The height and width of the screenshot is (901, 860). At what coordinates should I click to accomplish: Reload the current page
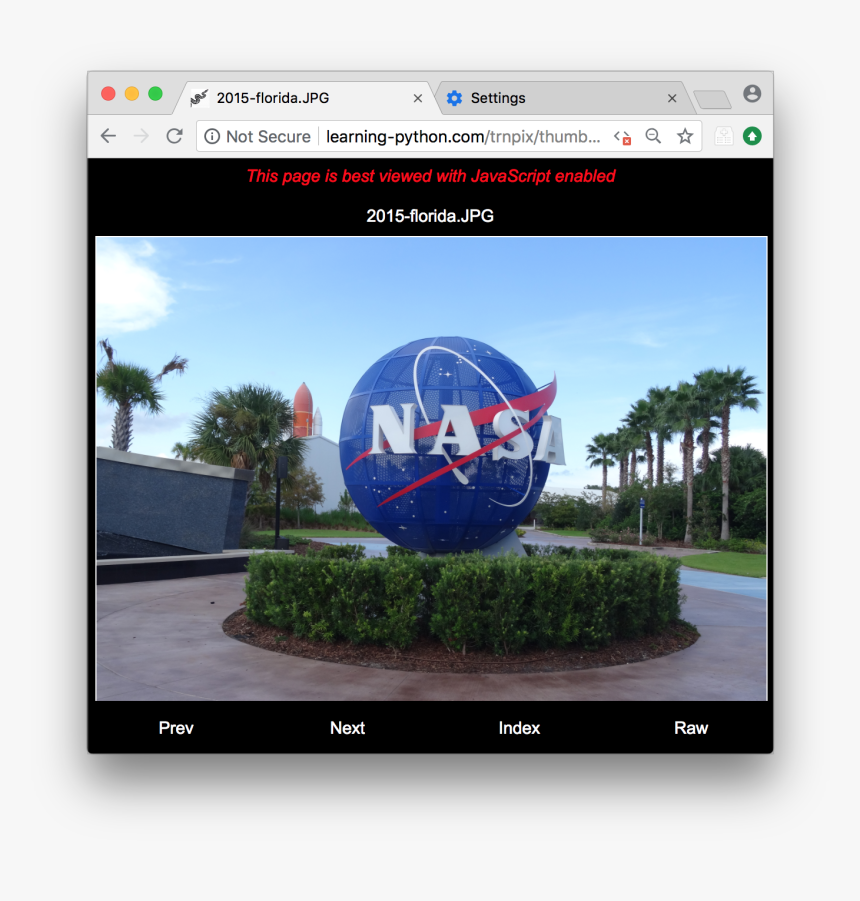[174, 136]
